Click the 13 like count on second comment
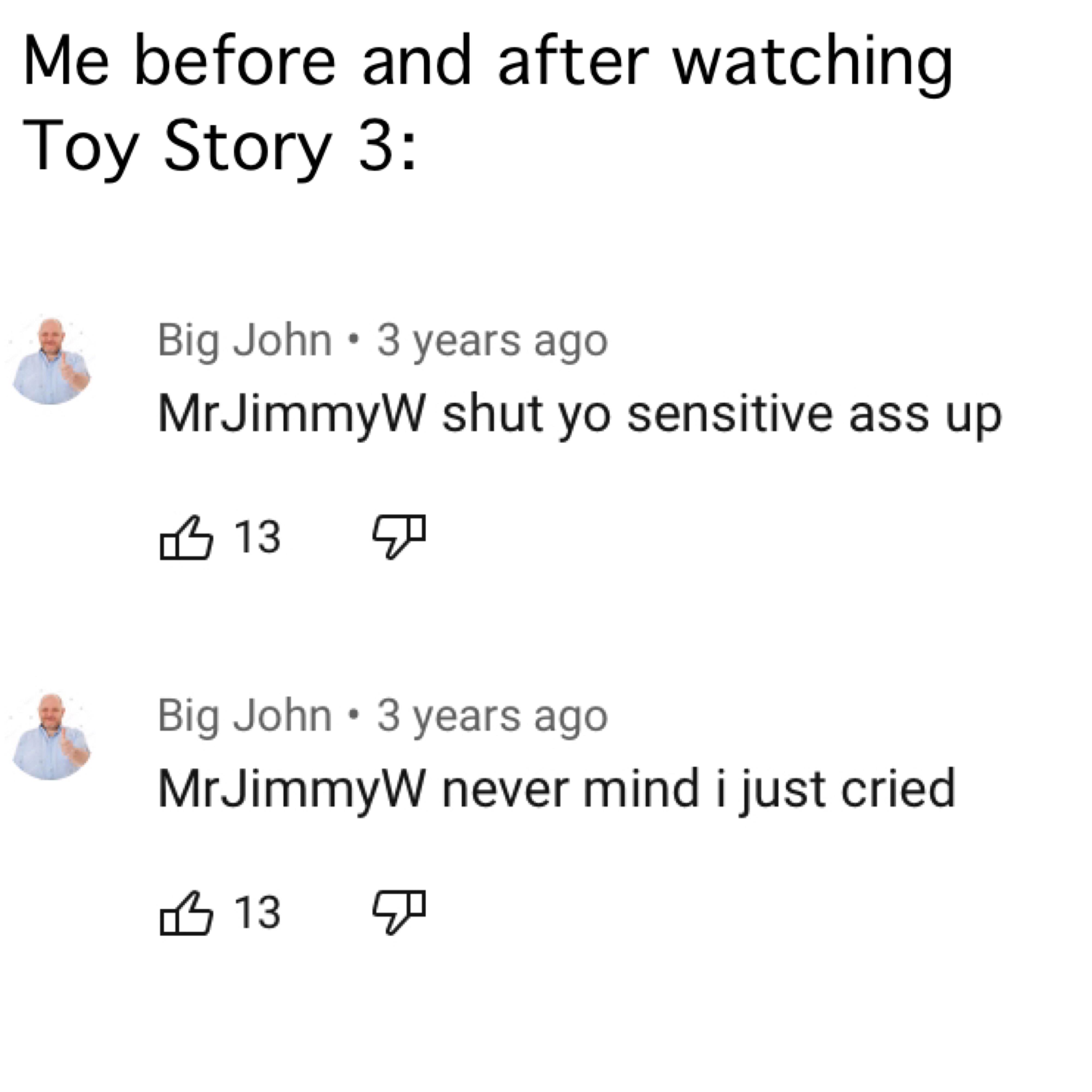Image resolution: width=1092 pixels, height=1092 pixels. point(257,912)
